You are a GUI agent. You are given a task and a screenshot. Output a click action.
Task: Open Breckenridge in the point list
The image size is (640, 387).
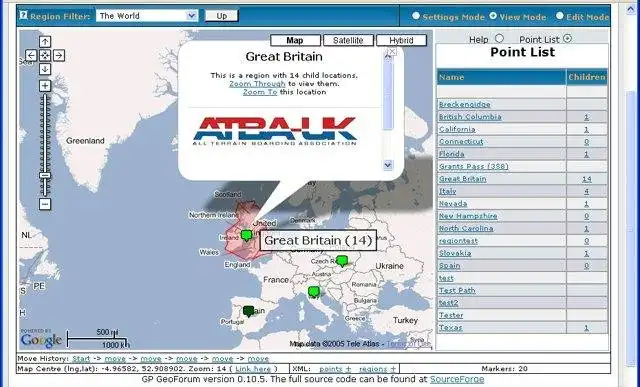click(464, 105)
